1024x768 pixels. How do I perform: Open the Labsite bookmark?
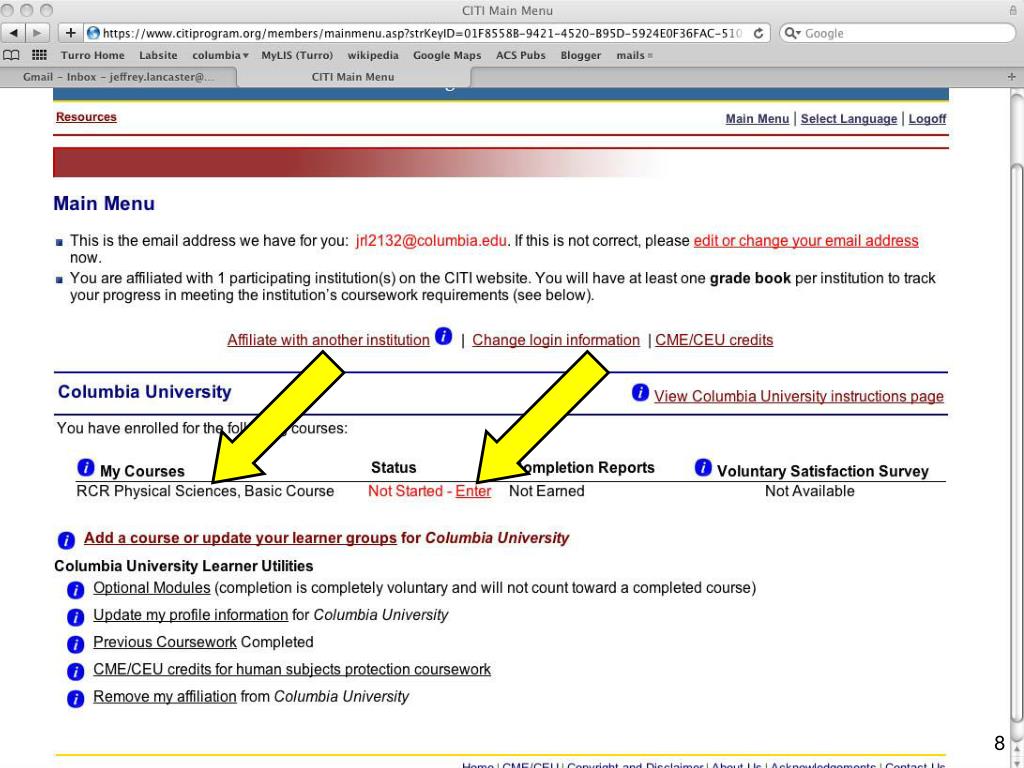158,56
